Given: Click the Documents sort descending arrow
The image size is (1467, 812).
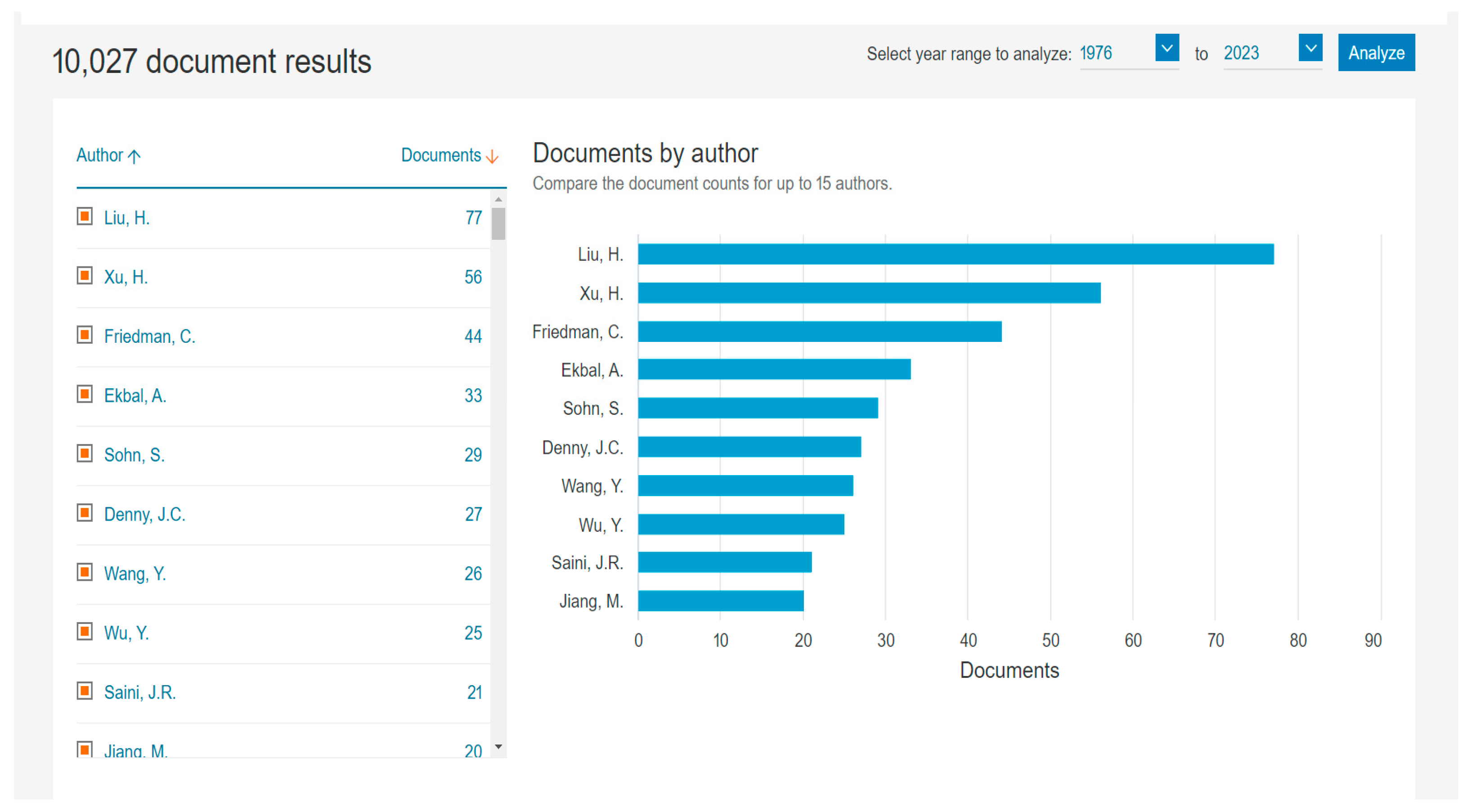Looking at the screenshot, I should [492, 156].
